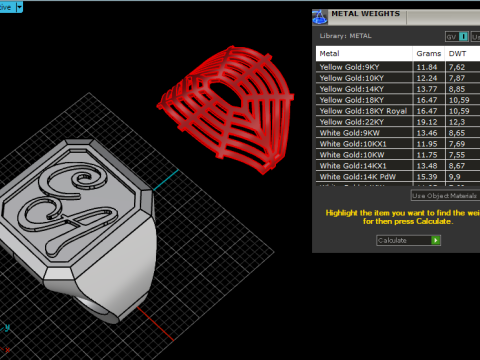Viewport: 480px width, 360px height.
Task: Select the White Gold:10KX1 row
Action: [x=398, y=144]
